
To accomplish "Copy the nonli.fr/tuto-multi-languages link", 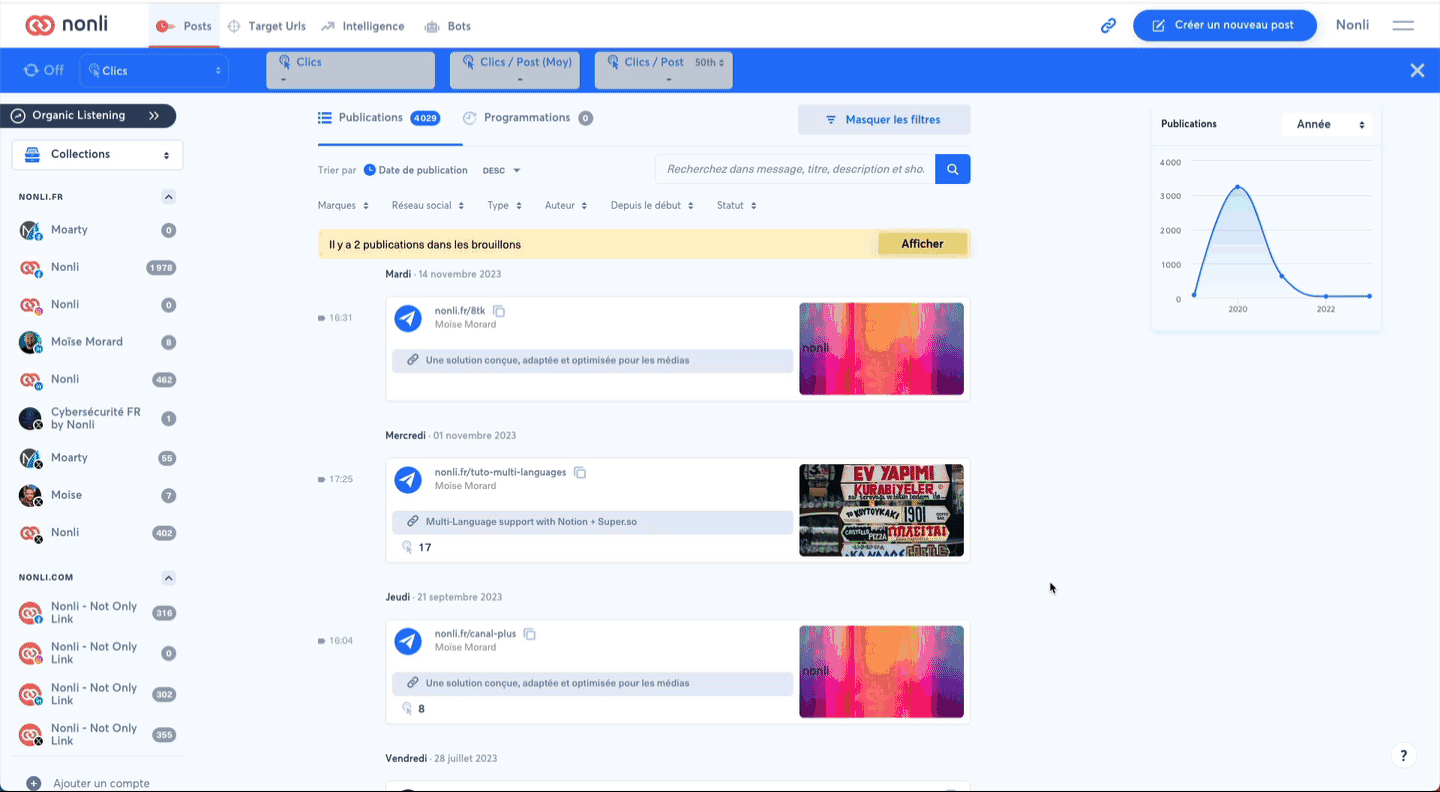I will tap(580, 473).
